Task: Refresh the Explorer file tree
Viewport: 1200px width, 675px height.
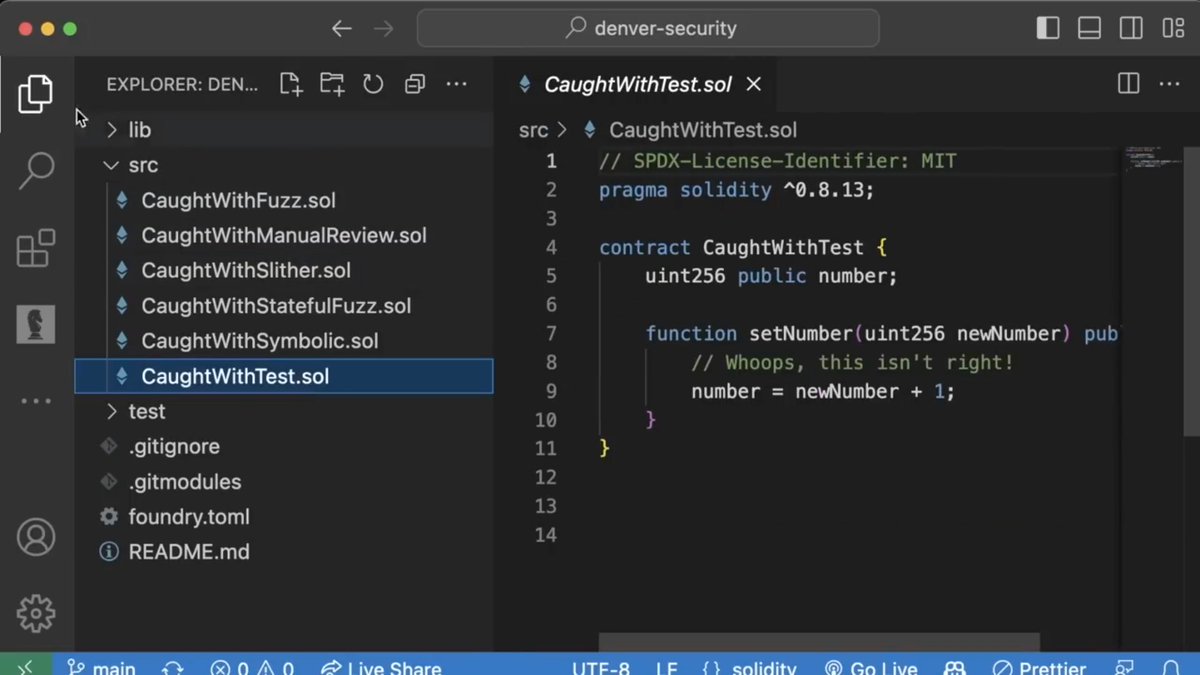Action: point(373,84)
